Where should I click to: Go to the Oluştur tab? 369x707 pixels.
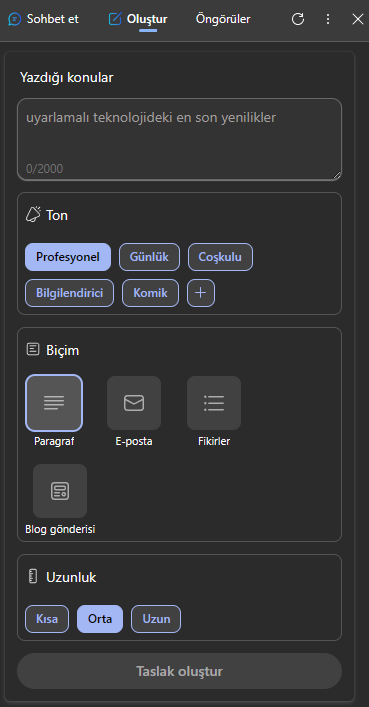[x=138, y=19]
